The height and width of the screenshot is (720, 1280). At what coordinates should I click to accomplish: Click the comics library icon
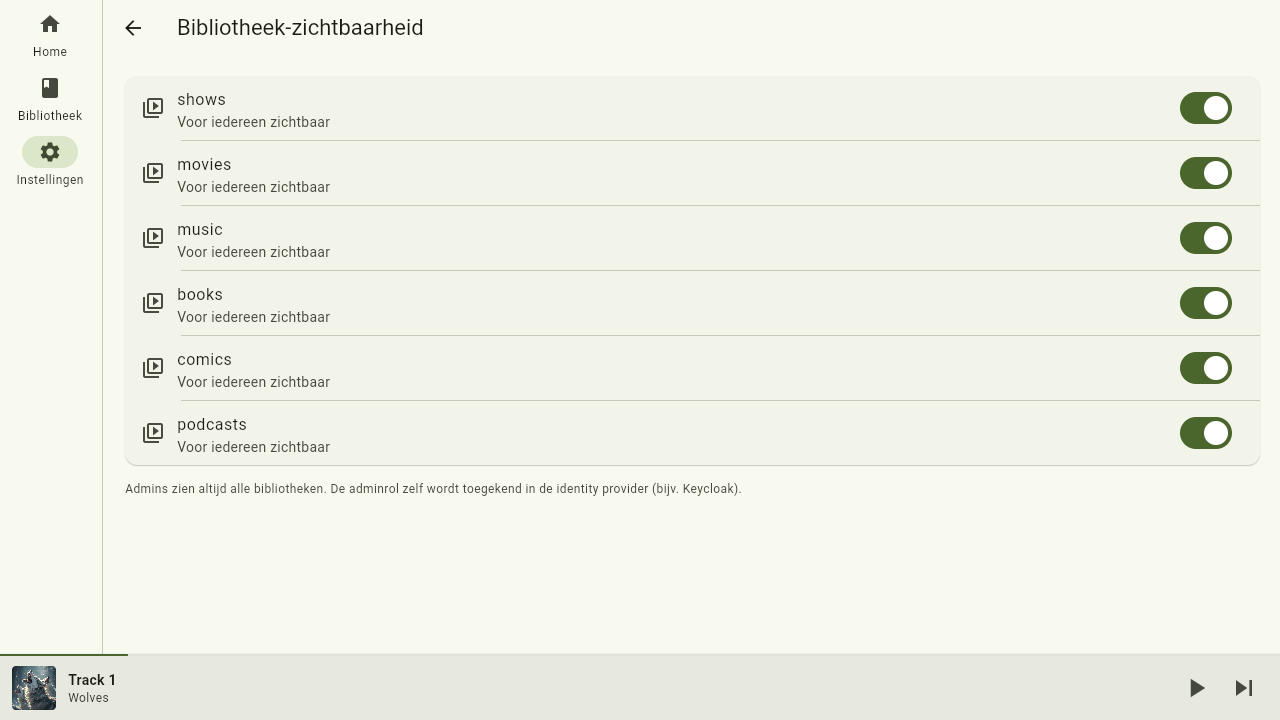point(153,368)
